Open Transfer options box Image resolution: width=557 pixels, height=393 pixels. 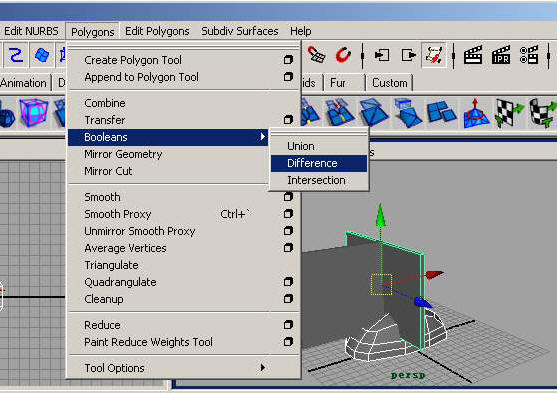click(288, 120)
